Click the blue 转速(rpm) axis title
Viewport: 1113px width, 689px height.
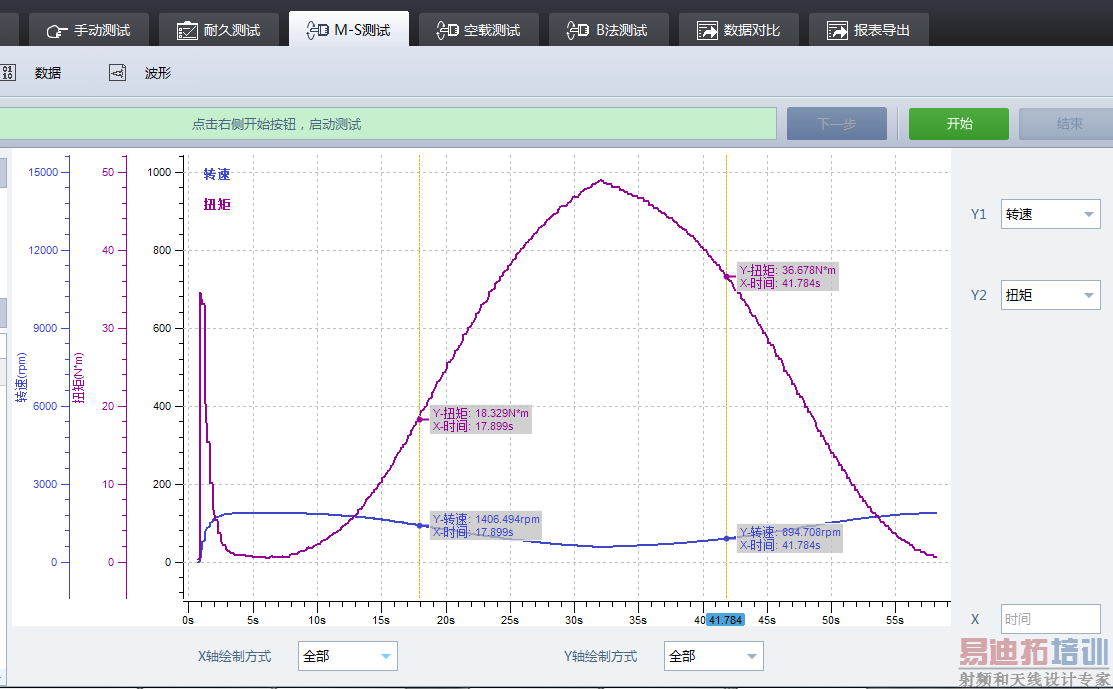pos(22,377)
